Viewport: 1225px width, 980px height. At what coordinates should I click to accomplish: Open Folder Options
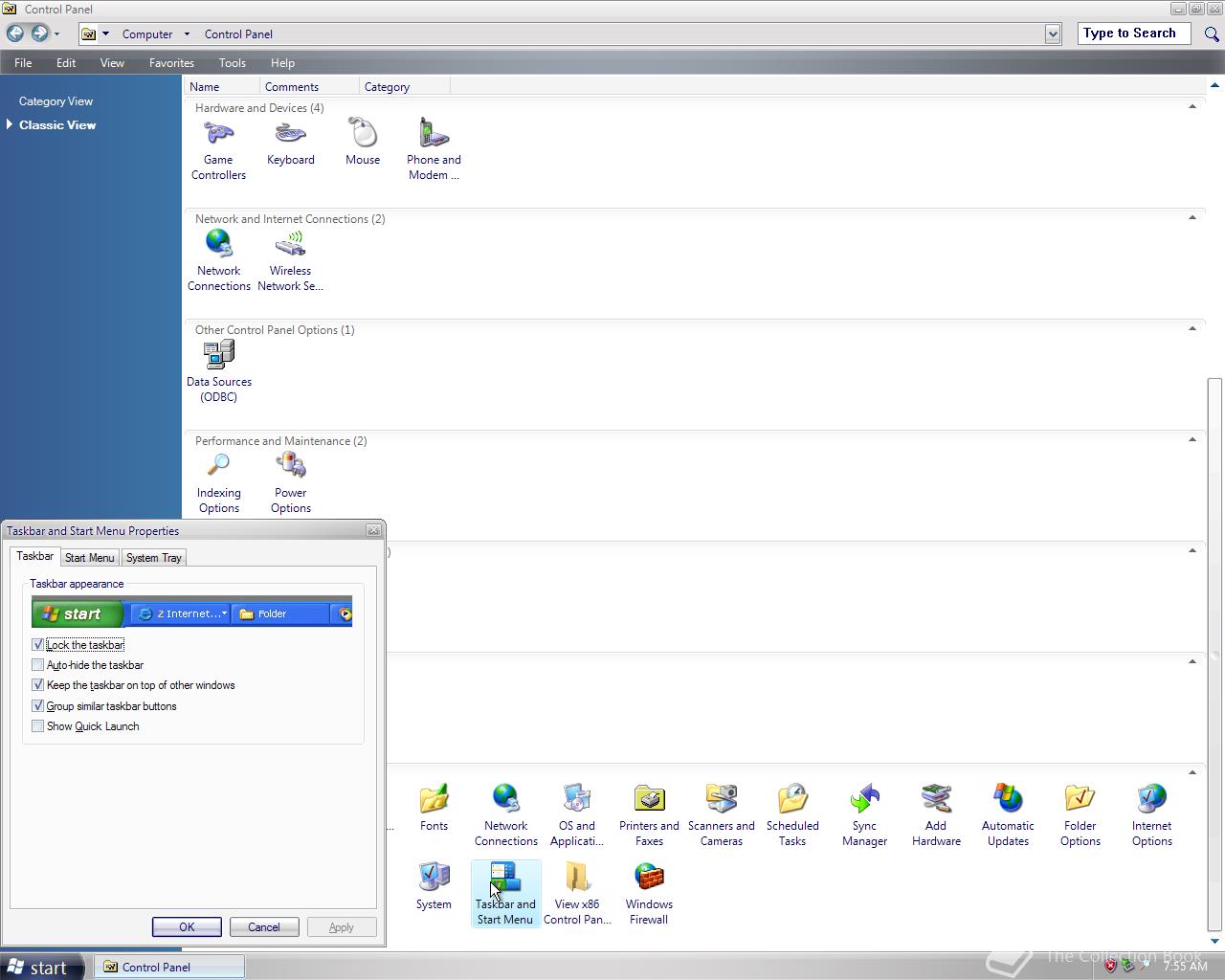point(1080,816)
